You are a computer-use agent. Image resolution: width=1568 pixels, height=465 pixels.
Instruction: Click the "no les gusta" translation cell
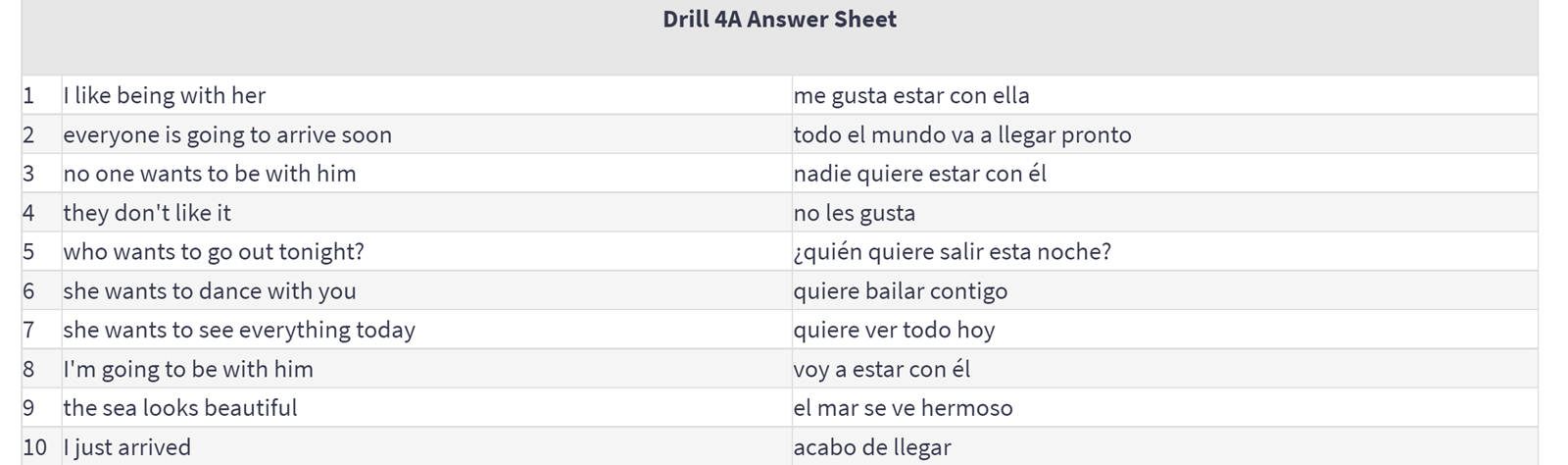click(855, 213)
